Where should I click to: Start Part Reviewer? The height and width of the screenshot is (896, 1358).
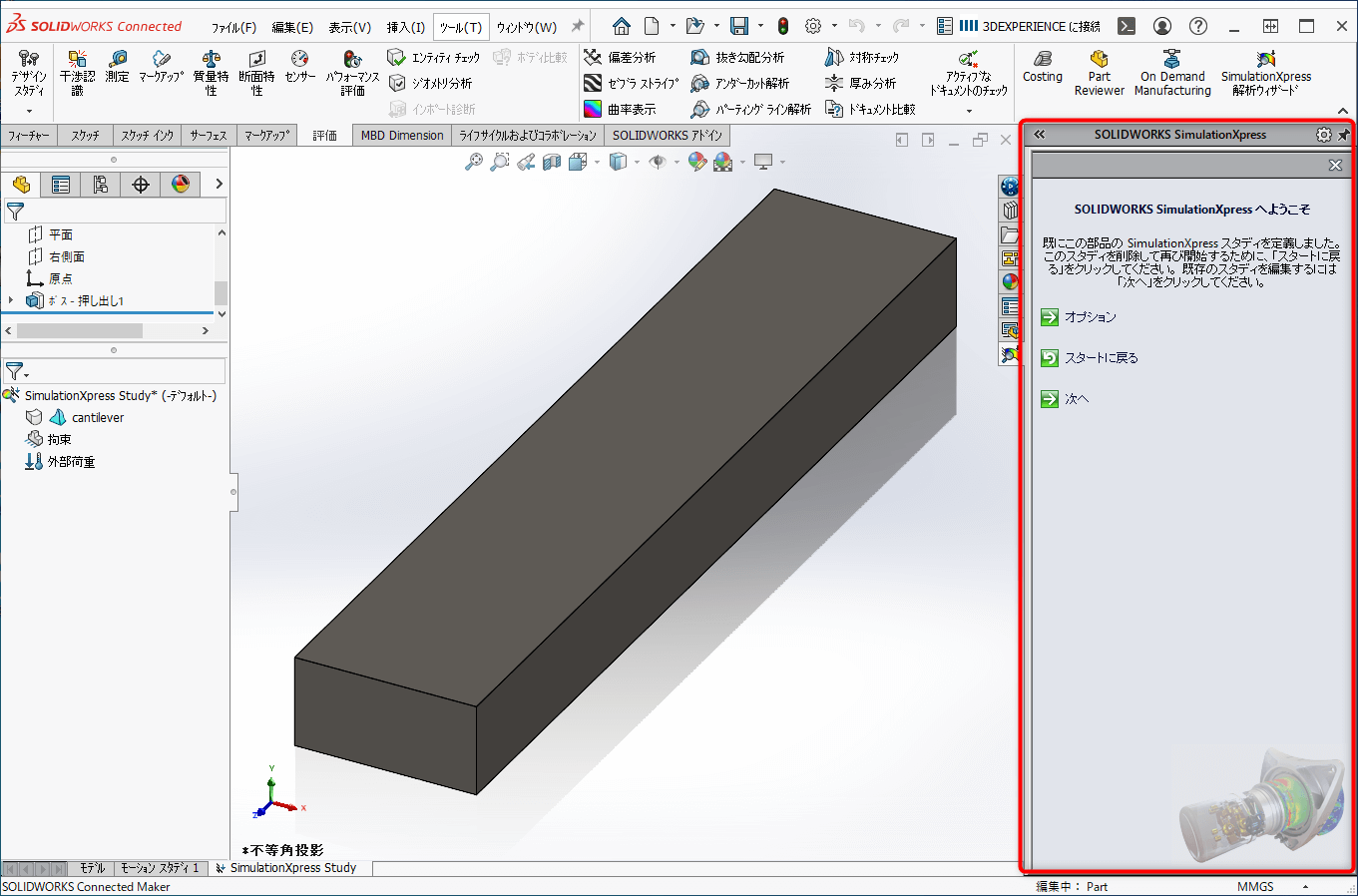tap(1099, 70)
